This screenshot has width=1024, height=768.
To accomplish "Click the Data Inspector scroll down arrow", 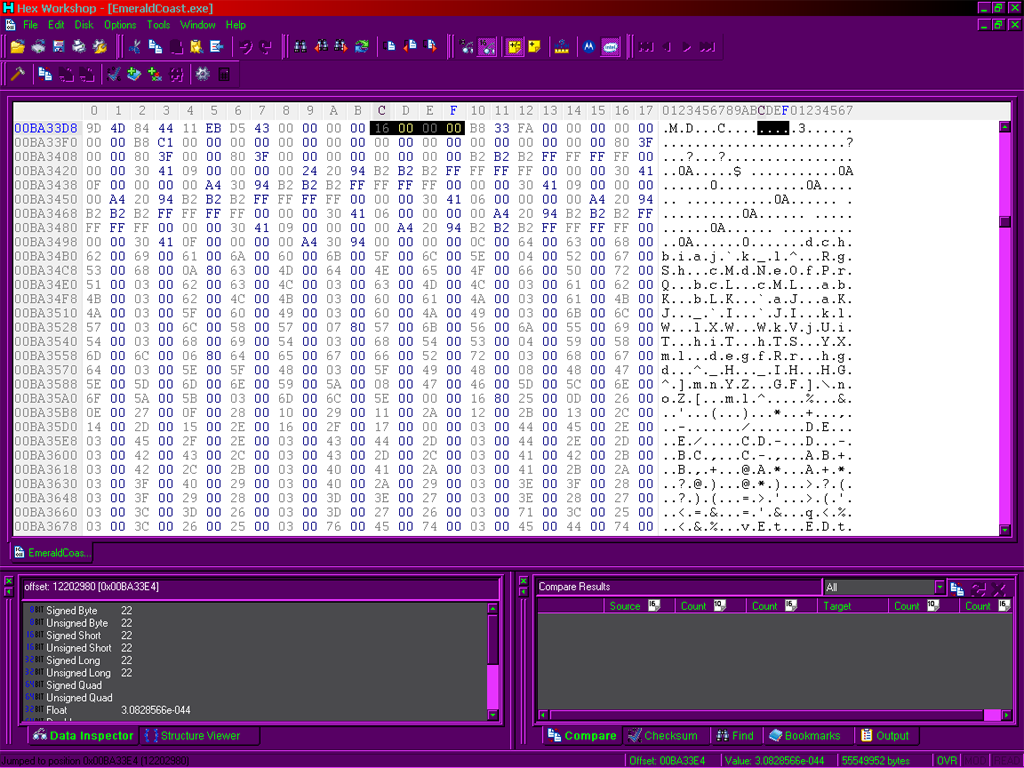I will point(493,715).
